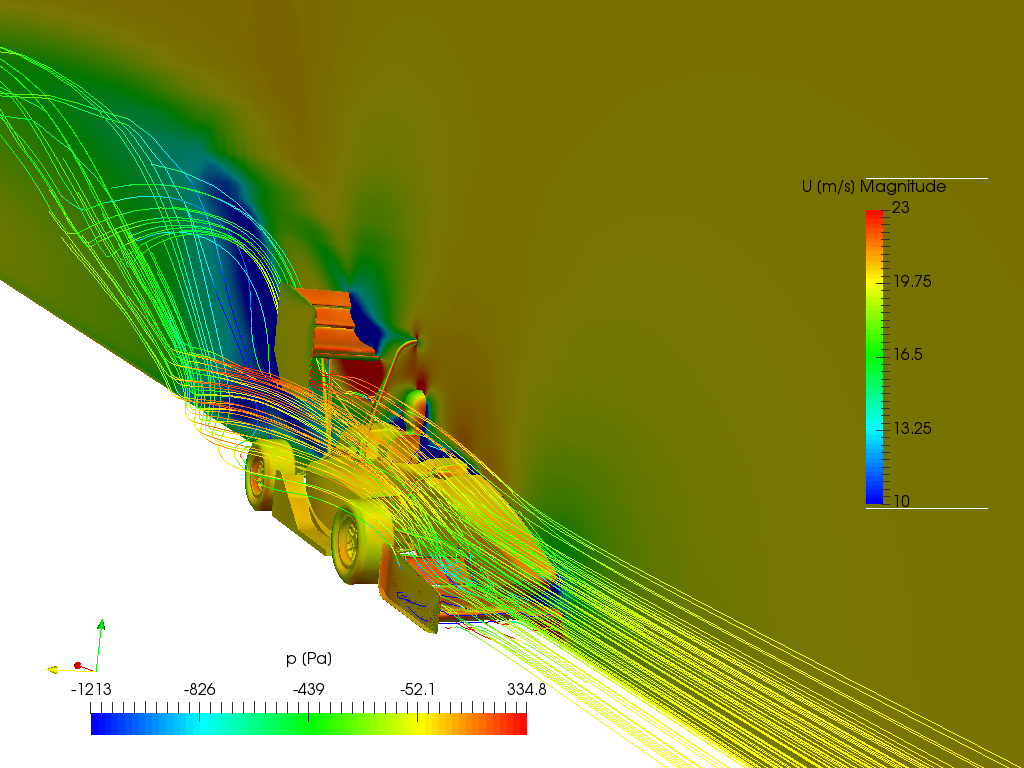Screen dimensions: 1024x768
Task: Click the -1213 pressure legend label
Action: point(91,690)
